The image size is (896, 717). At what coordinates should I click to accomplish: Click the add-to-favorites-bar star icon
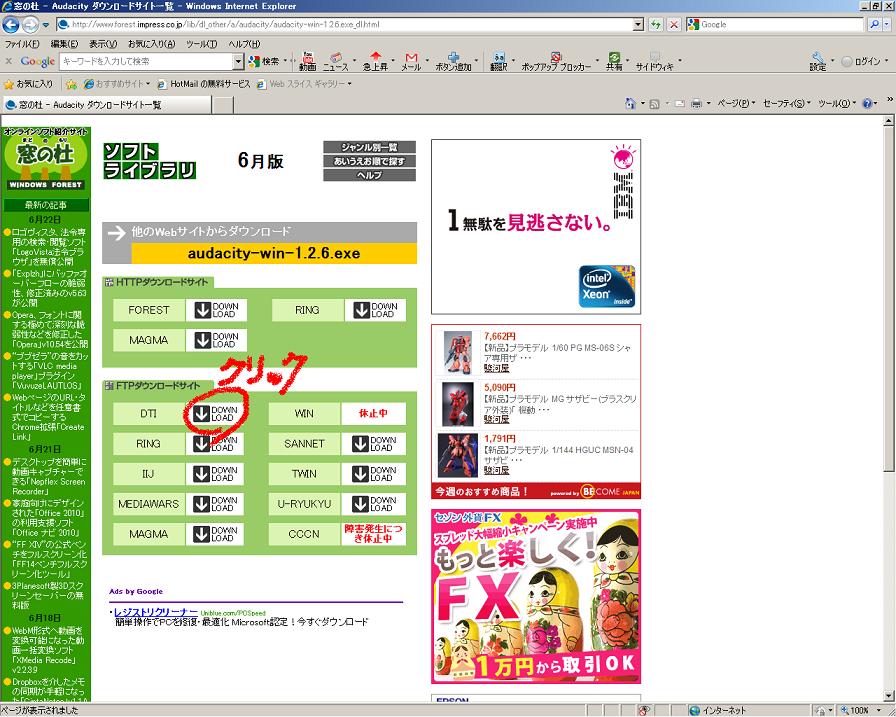point(71,84)
